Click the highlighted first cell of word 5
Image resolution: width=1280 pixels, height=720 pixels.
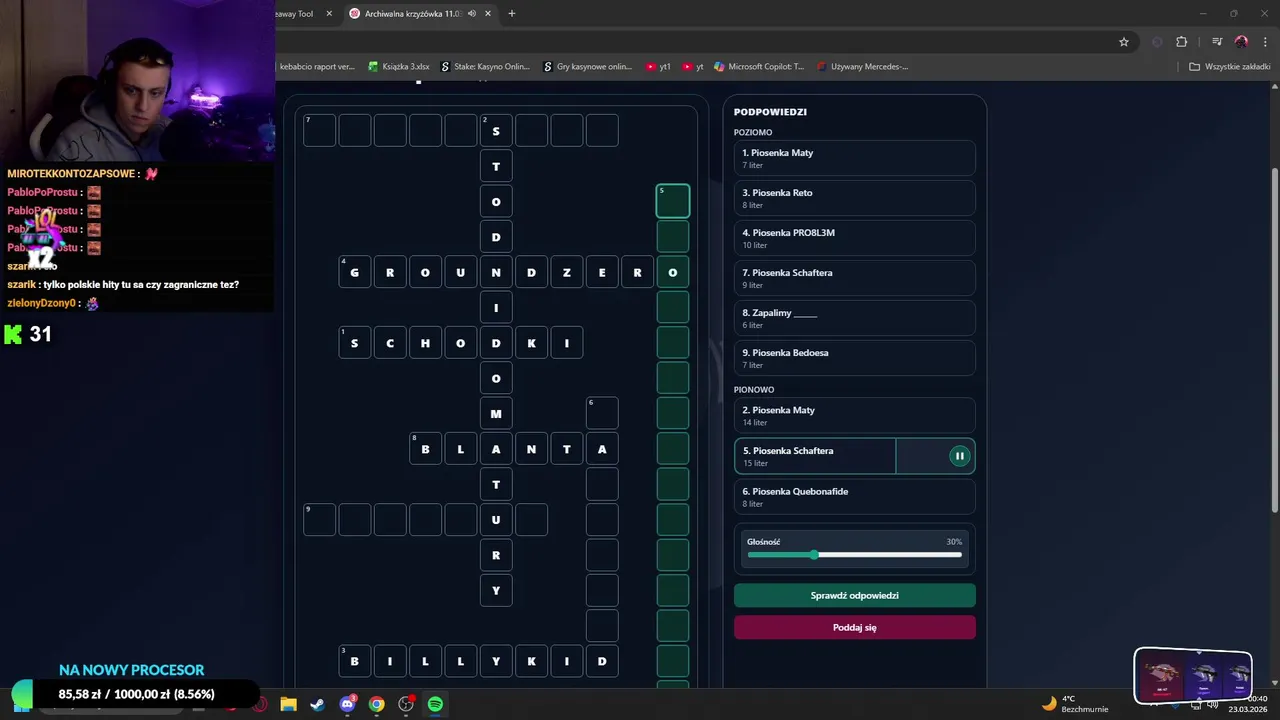tap(673, 201)
